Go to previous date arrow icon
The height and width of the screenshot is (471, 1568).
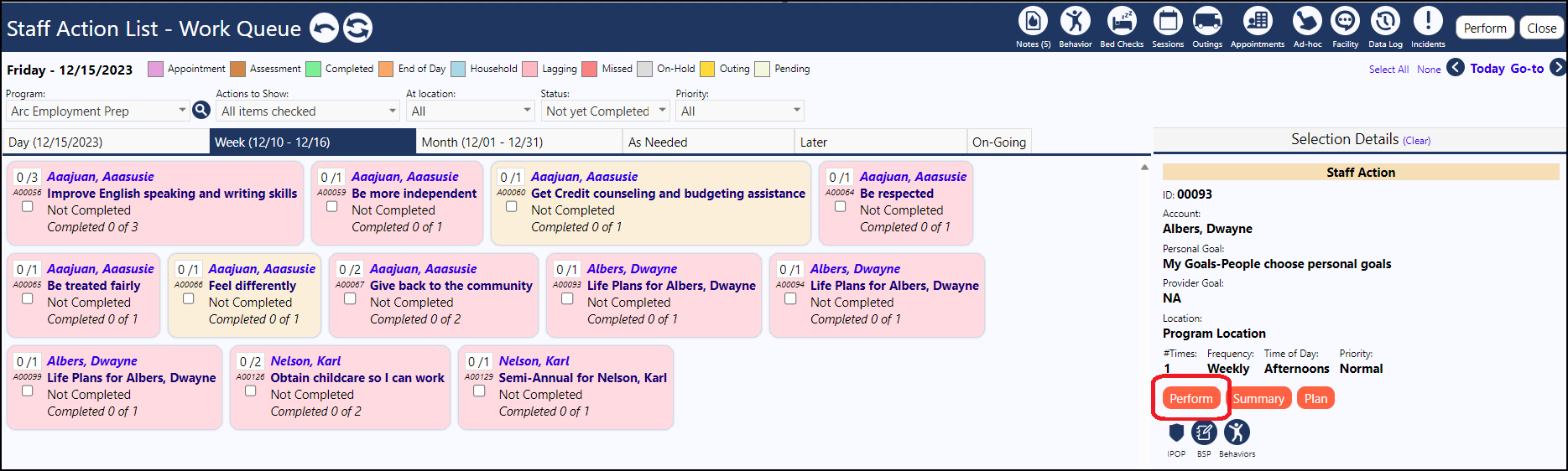point(1456,68)
